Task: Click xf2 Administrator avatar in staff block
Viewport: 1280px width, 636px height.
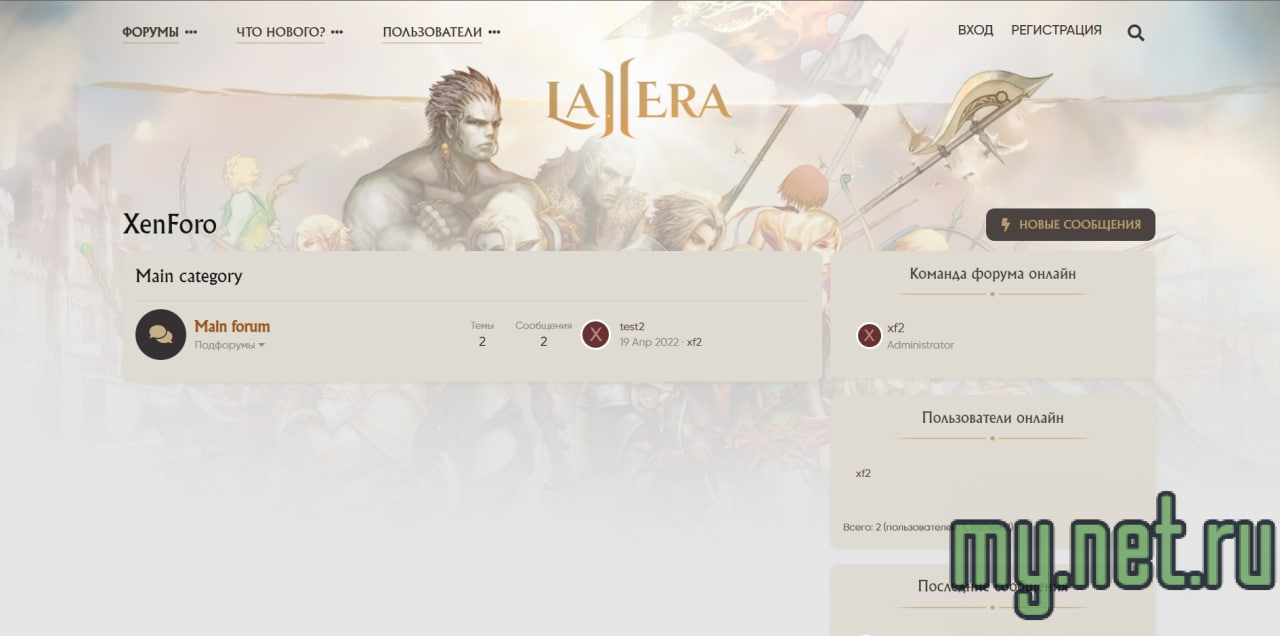Action: [x=869, y=335]
